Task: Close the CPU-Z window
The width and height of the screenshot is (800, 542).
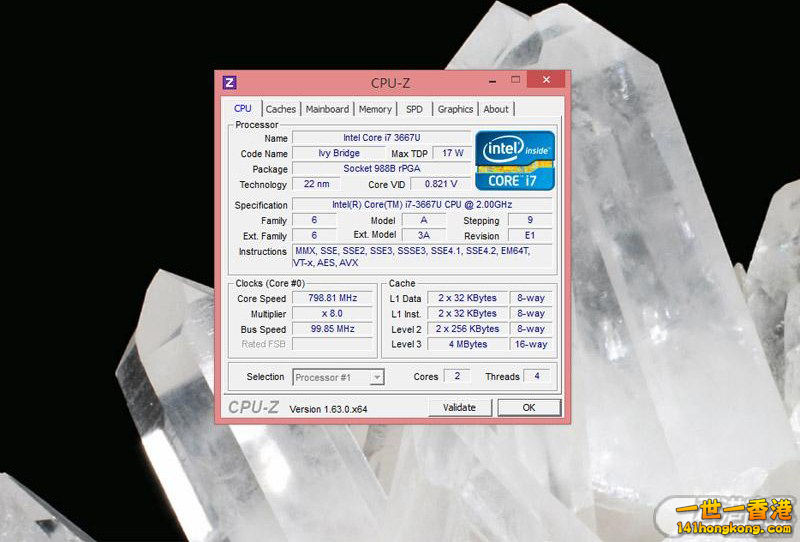Action: point(545,80)
